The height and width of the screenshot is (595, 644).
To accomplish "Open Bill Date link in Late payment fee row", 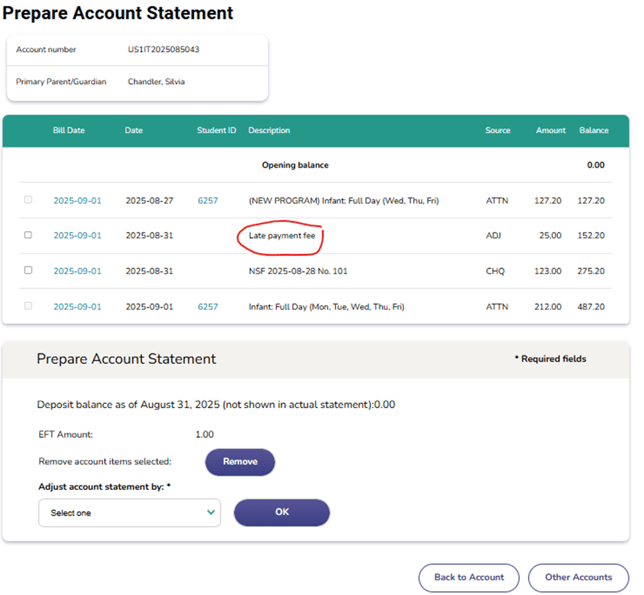I will [x=77, y=236].
